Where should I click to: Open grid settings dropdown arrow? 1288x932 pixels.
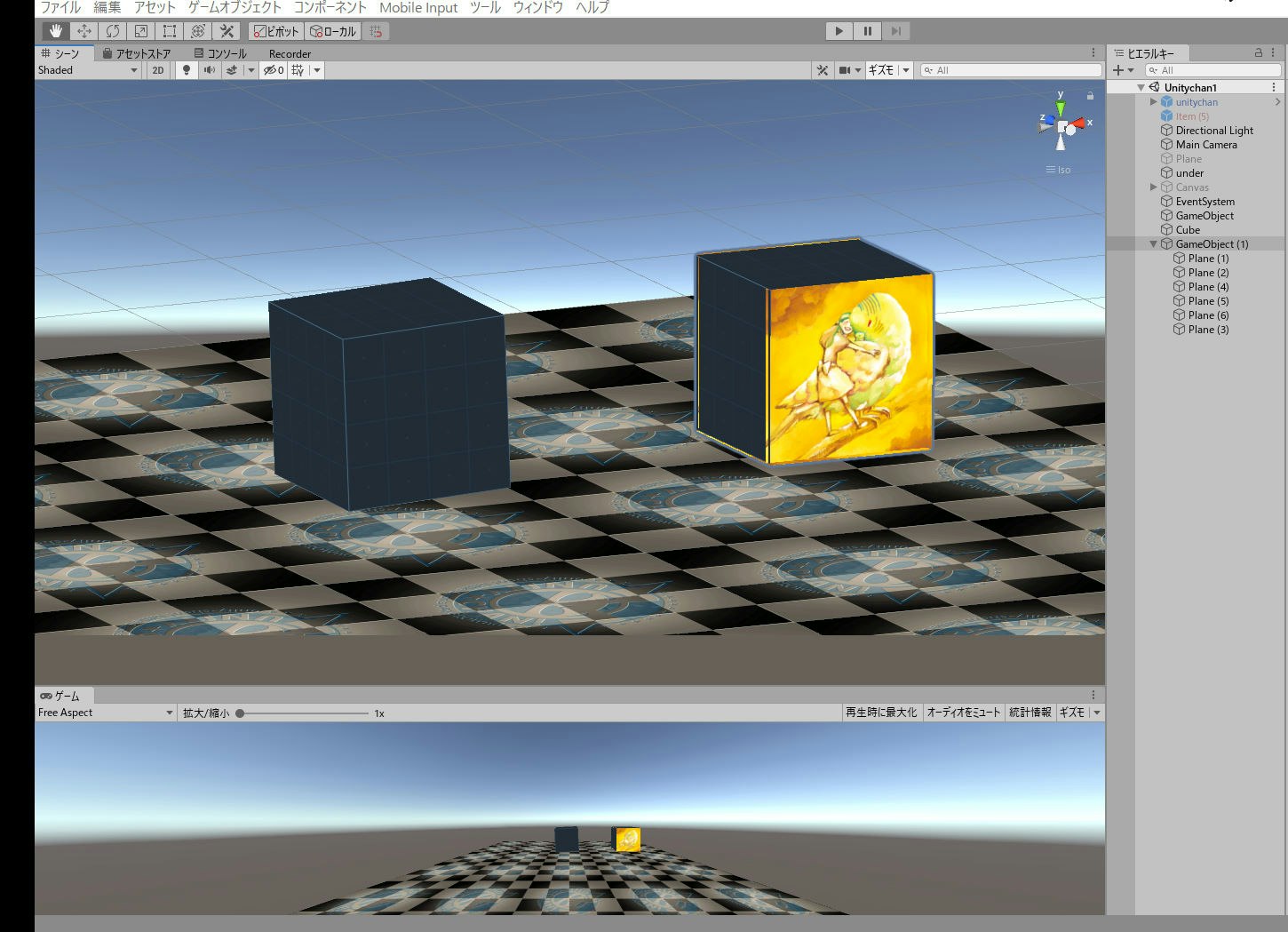[x=317, y=70]
